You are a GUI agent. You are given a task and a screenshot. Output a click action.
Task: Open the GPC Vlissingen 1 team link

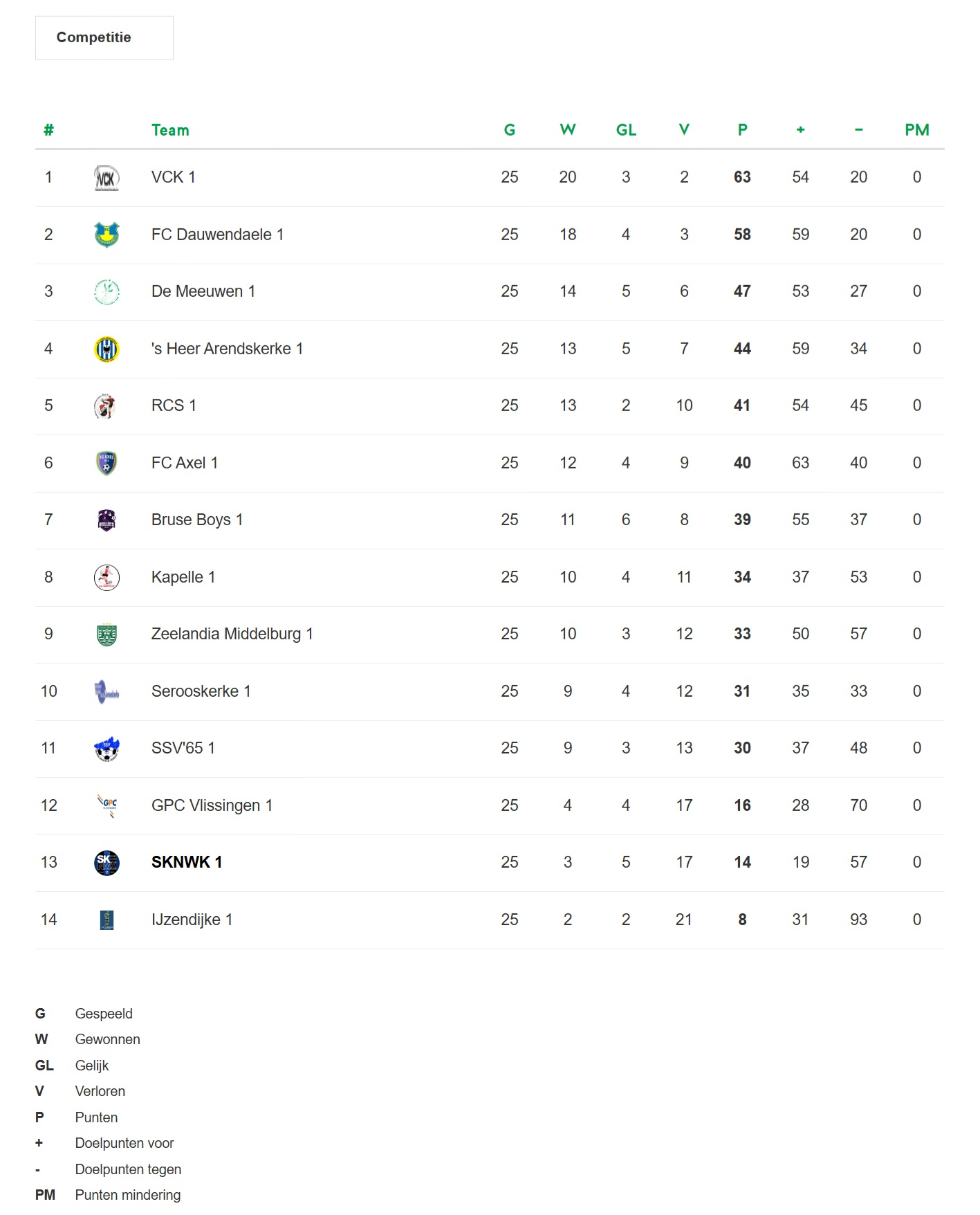pos(212,805)
